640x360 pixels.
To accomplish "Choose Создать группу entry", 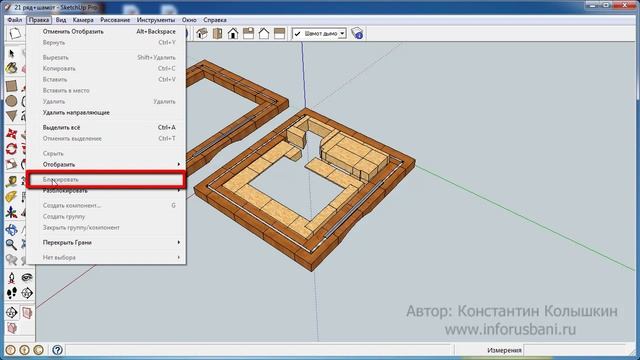I will pyautogui.click(x=106, y=216).
